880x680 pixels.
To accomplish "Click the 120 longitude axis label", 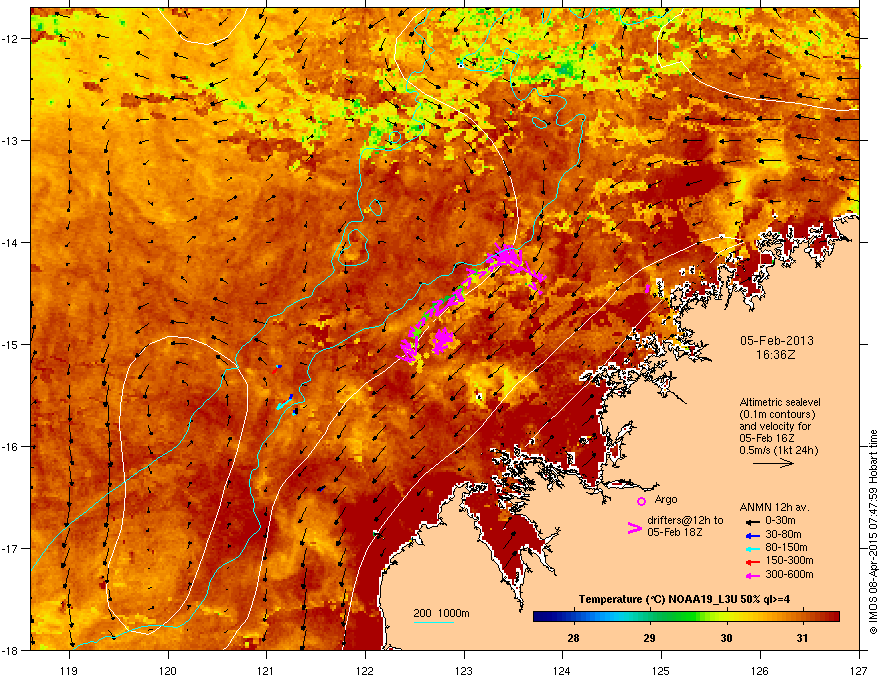I will pyautogui.click(x=168, y=670).
